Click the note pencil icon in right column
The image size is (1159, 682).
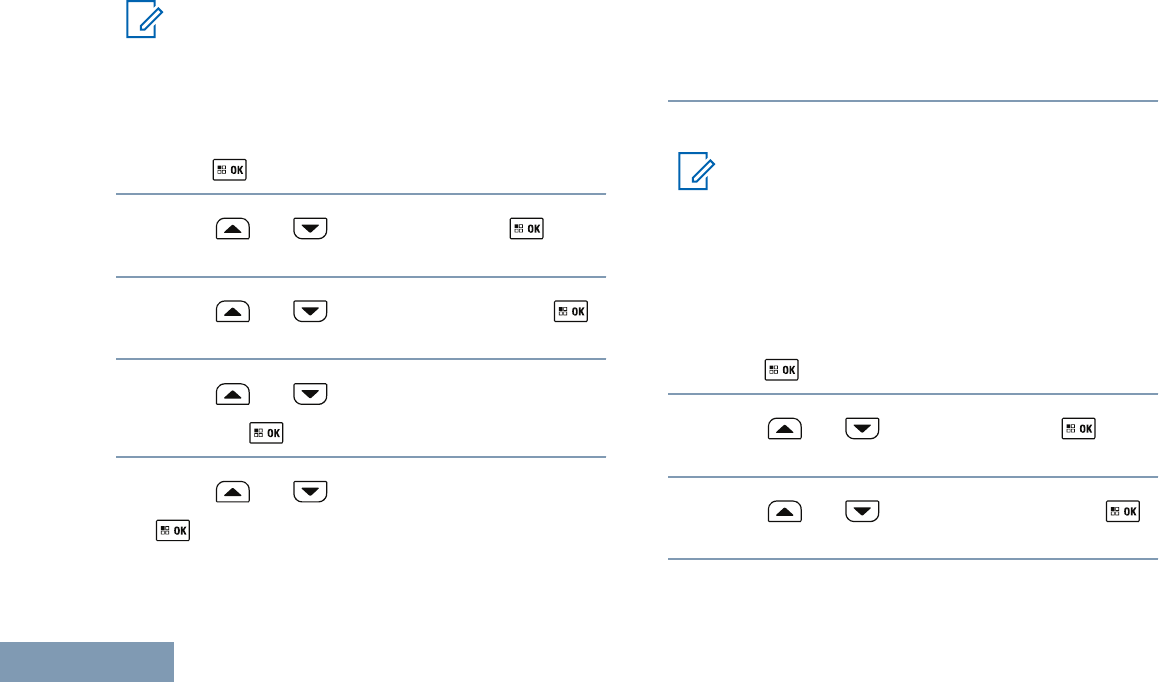[692, 172]
